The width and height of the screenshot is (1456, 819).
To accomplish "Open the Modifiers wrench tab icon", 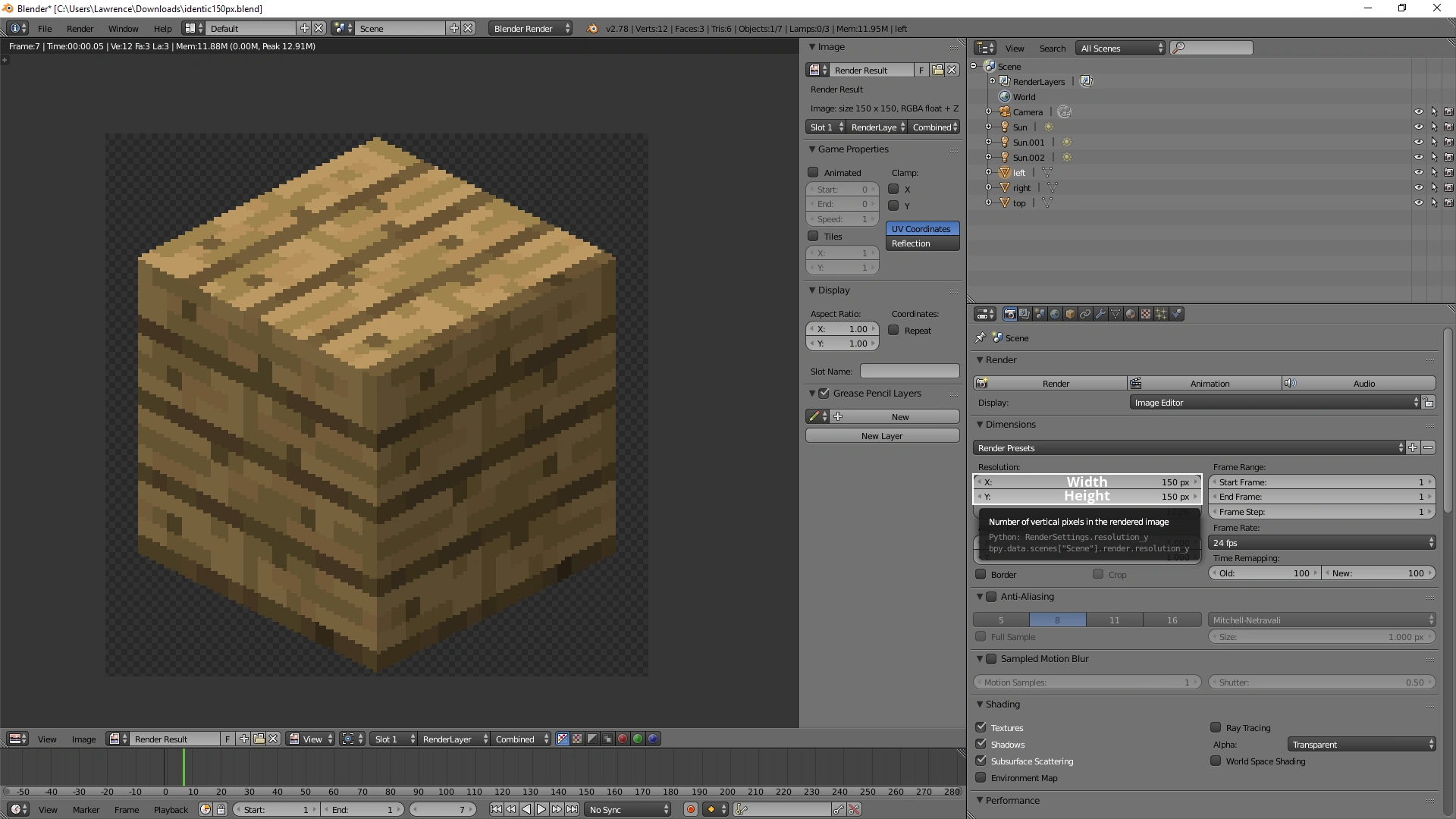I will 1100,314.
